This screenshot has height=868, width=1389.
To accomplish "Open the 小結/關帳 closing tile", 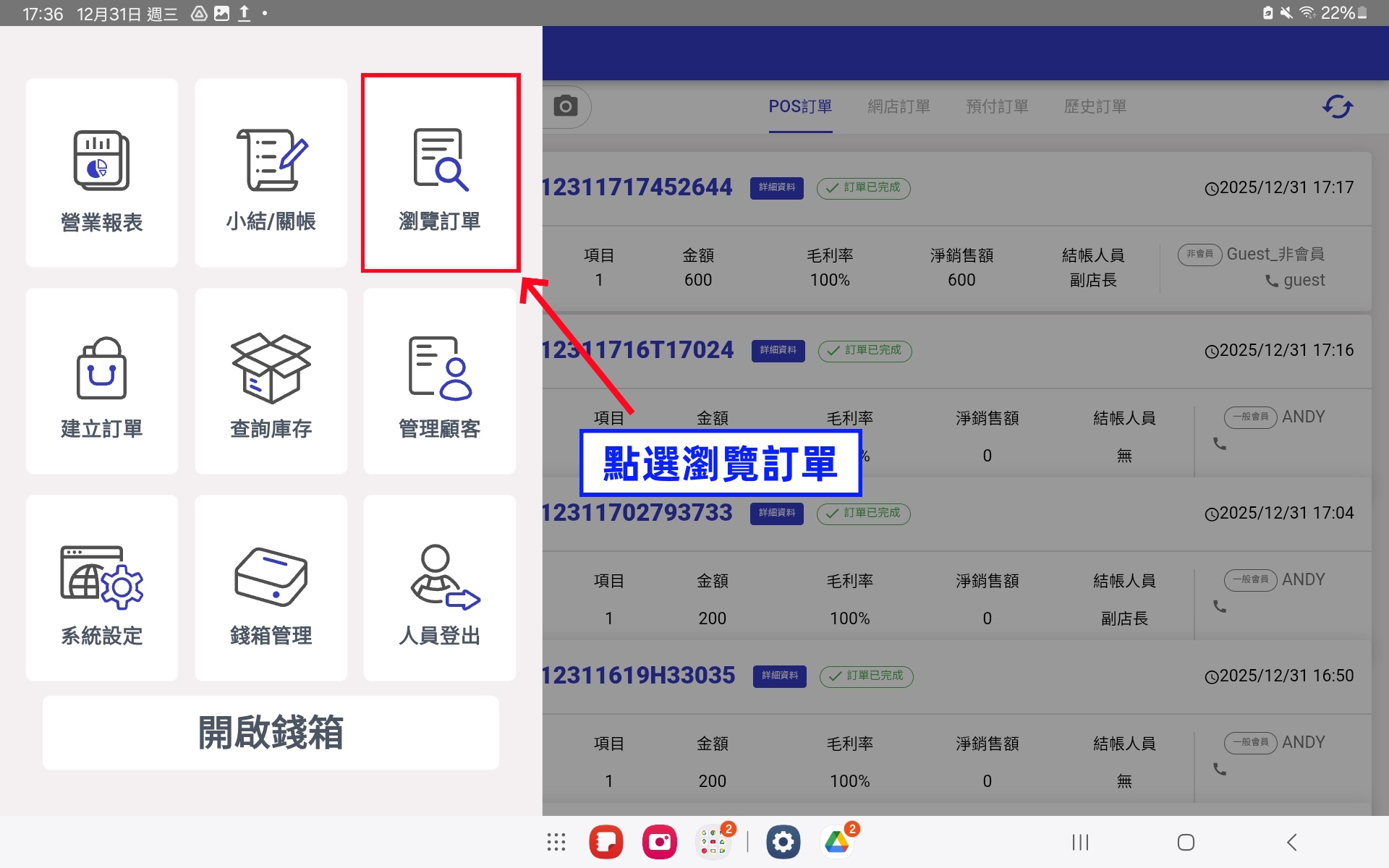I will pos(271,173).
